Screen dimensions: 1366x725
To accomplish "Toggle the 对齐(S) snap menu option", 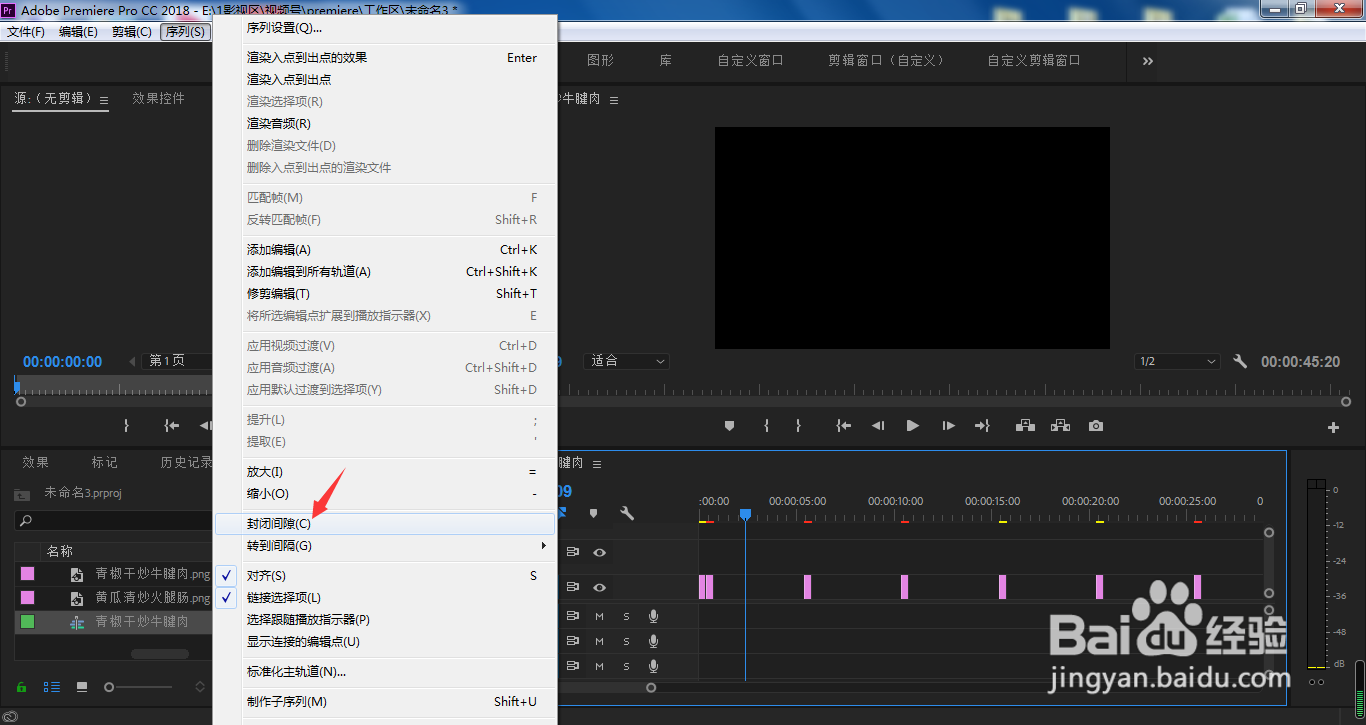I will 385,575.
